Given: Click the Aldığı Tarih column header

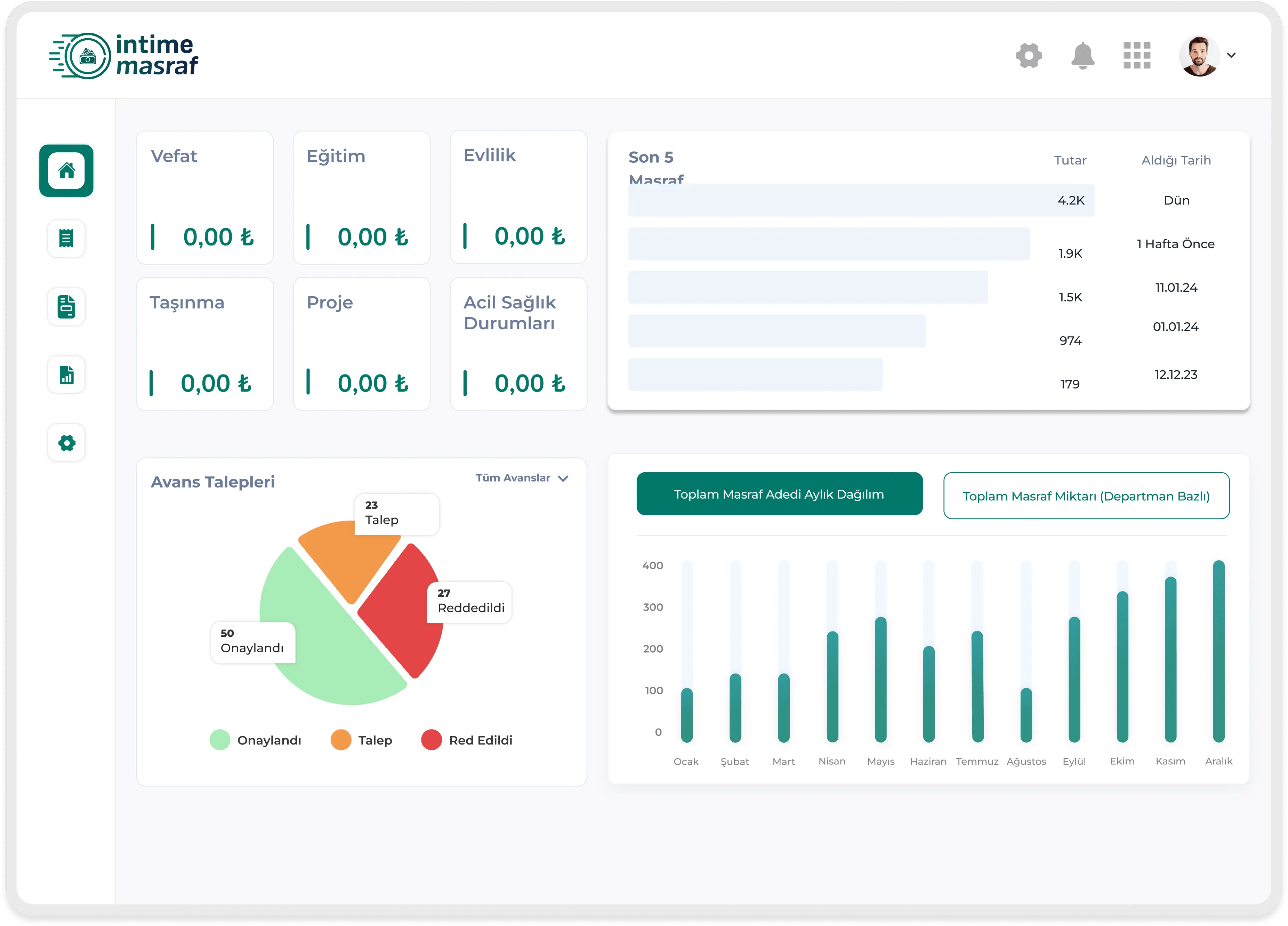Looking at the screenshot, I should [1176, 160].
